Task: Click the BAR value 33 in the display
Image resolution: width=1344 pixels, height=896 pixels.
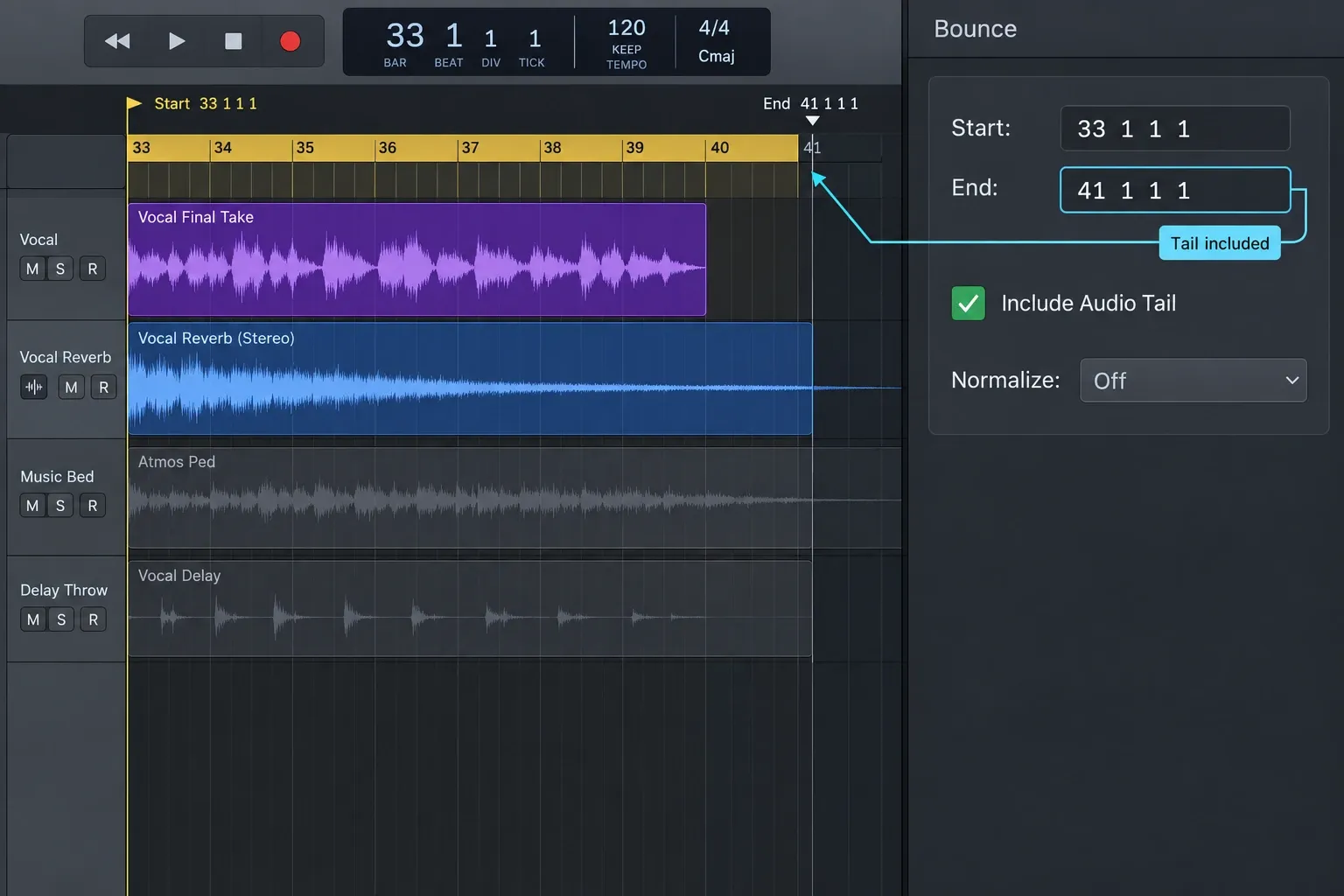Action: (x=404, y=36)
